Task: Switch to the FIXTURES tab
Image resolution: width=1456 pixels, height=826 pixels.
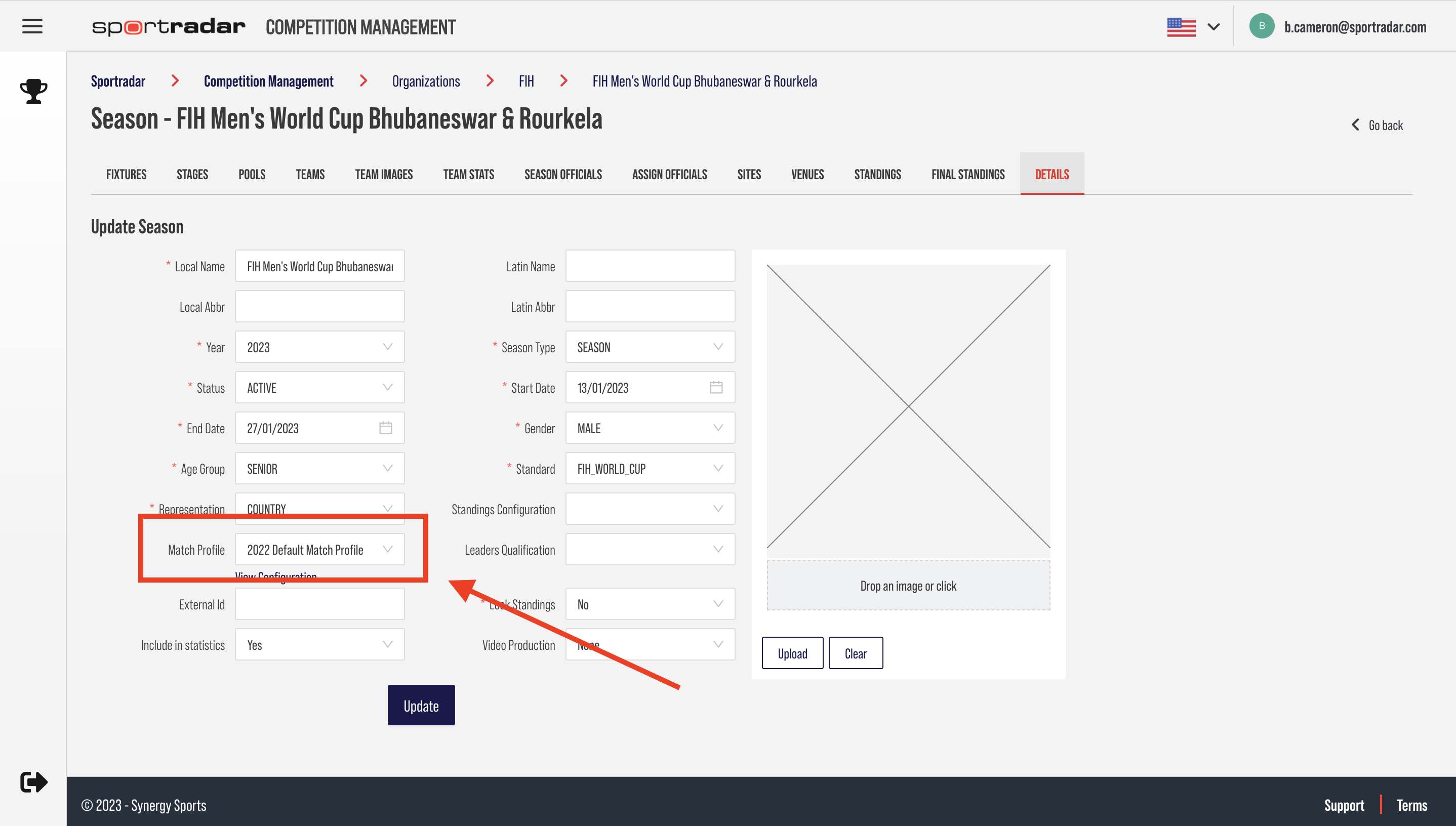Action: [126, 174]
